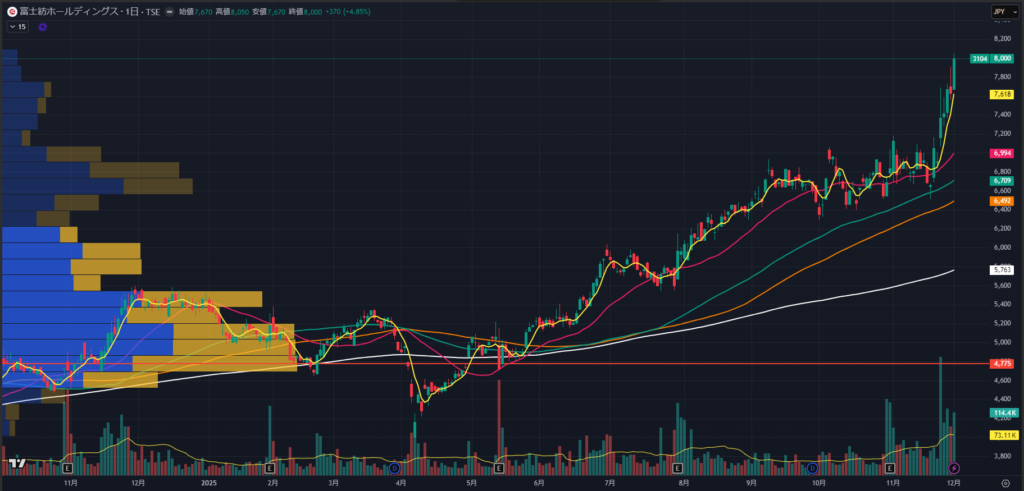Click the Fujibo Holdings symbol logo
Image resolution: width=1024 pixels, height=491 pixels.
(x=11, y=11)
